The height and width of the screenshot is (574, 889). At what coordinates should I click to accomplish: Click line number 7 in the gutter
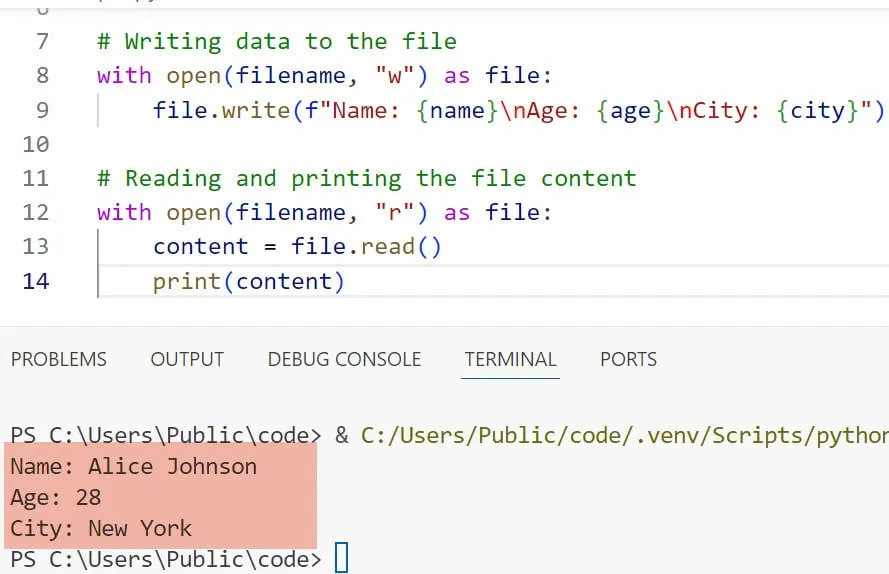(41, 42)
